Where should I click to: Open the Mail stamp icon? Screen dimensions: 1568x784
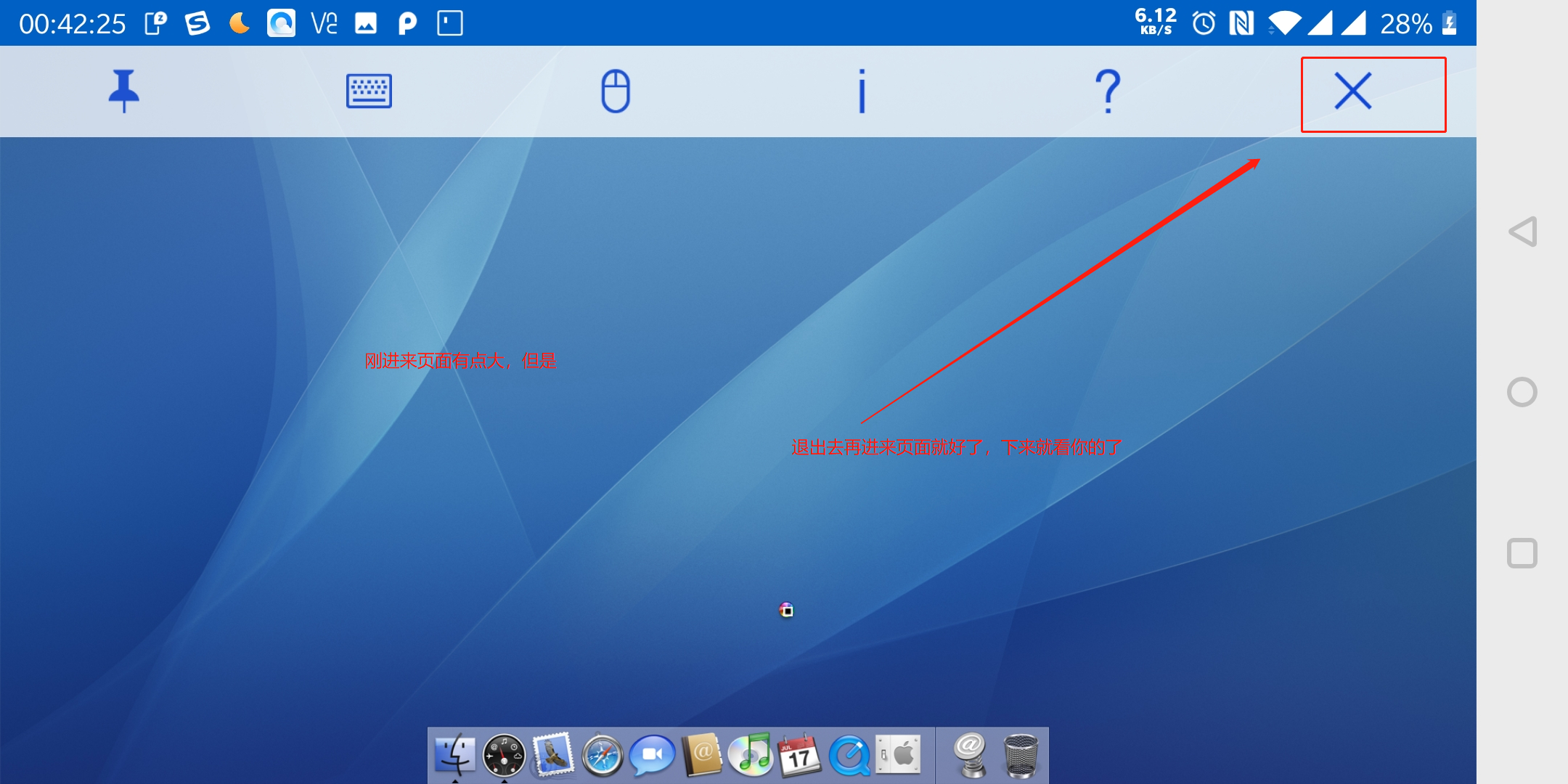coord(553,754)
